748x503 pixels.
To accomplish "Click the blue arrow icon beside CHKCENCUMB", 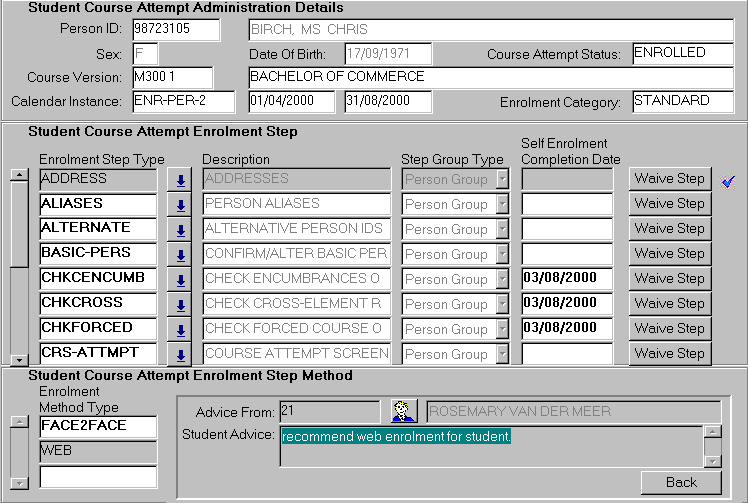I will click(180, 280).
